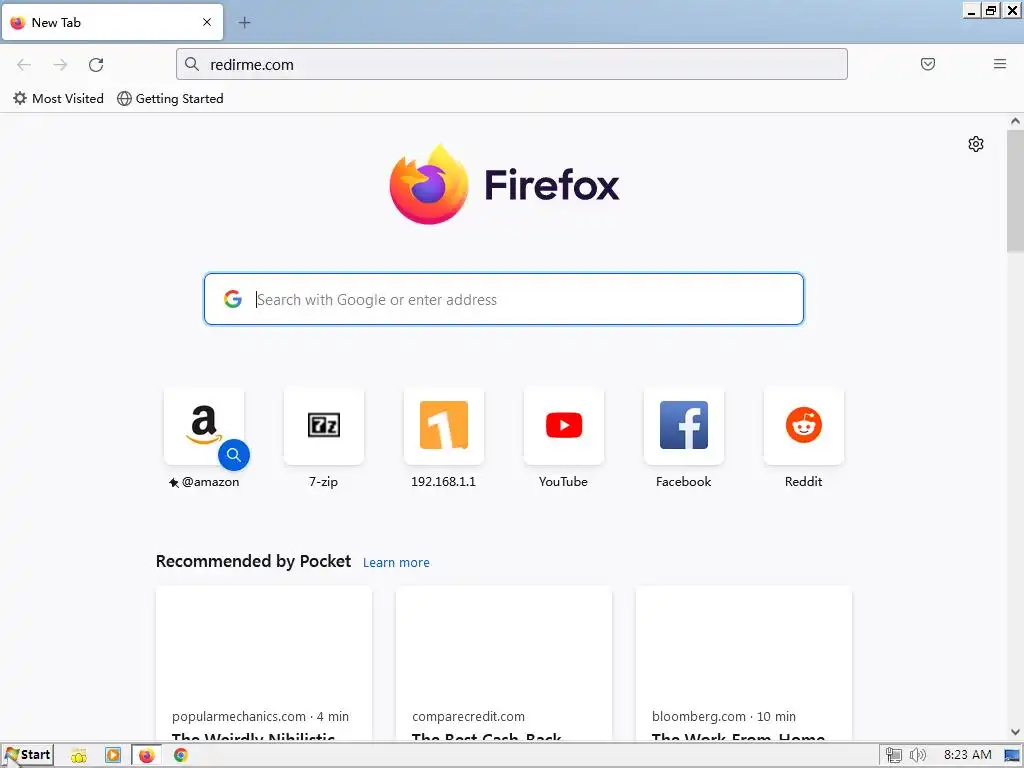
Task: Select the New Tab tab
Action: pos(112,22)
